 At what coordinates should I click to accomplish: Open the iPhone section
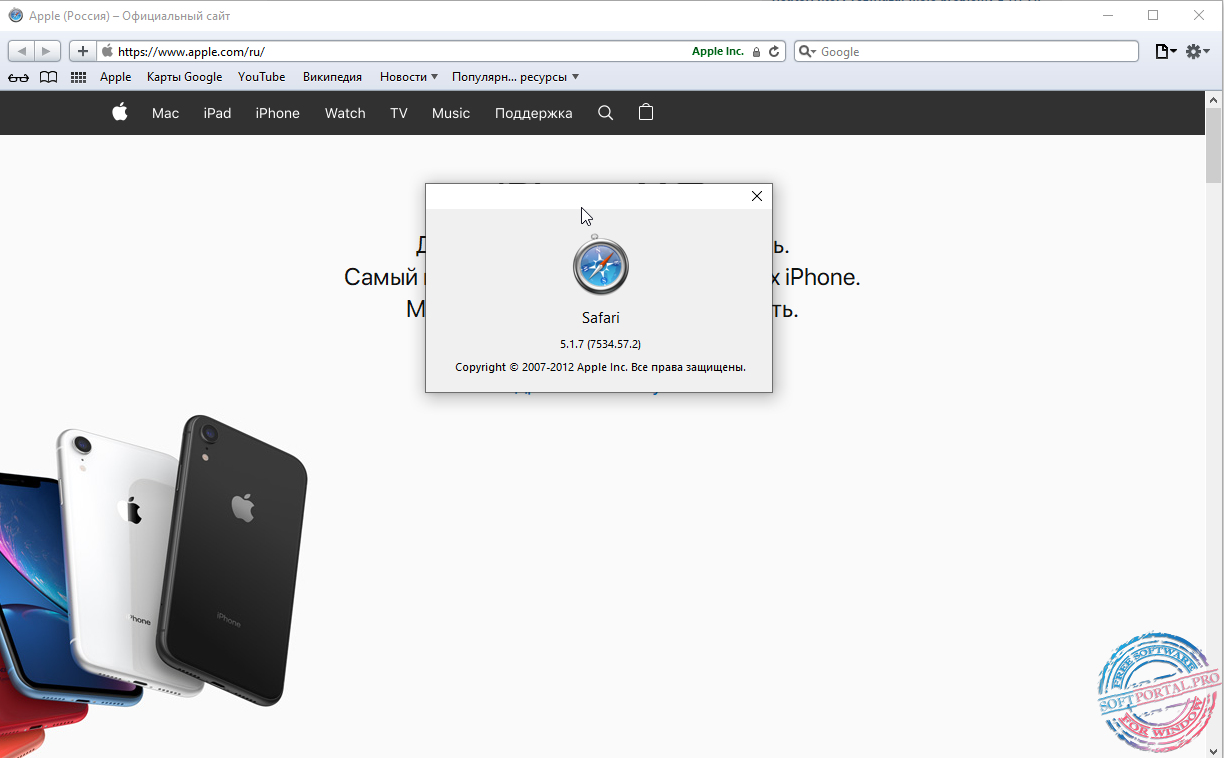pyautogui.click(x=277, y=113)
